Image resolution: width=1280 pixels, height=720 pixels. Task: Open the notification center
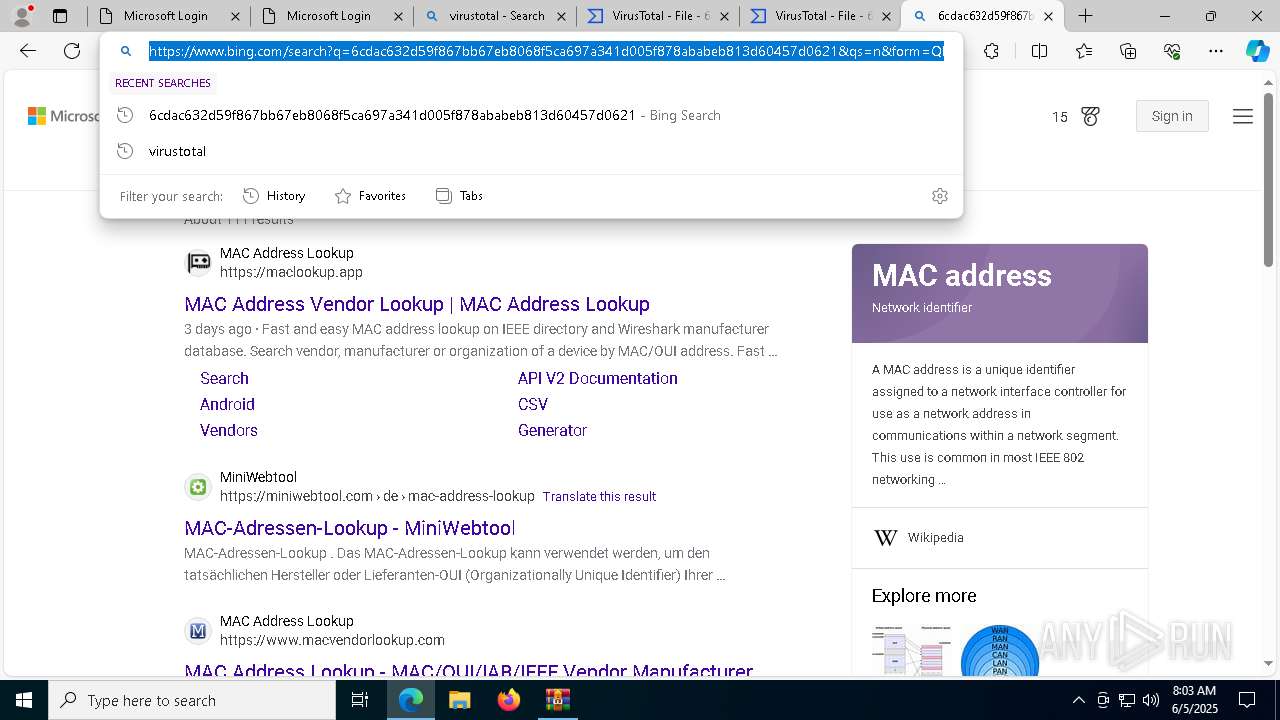click(1247, 700)
